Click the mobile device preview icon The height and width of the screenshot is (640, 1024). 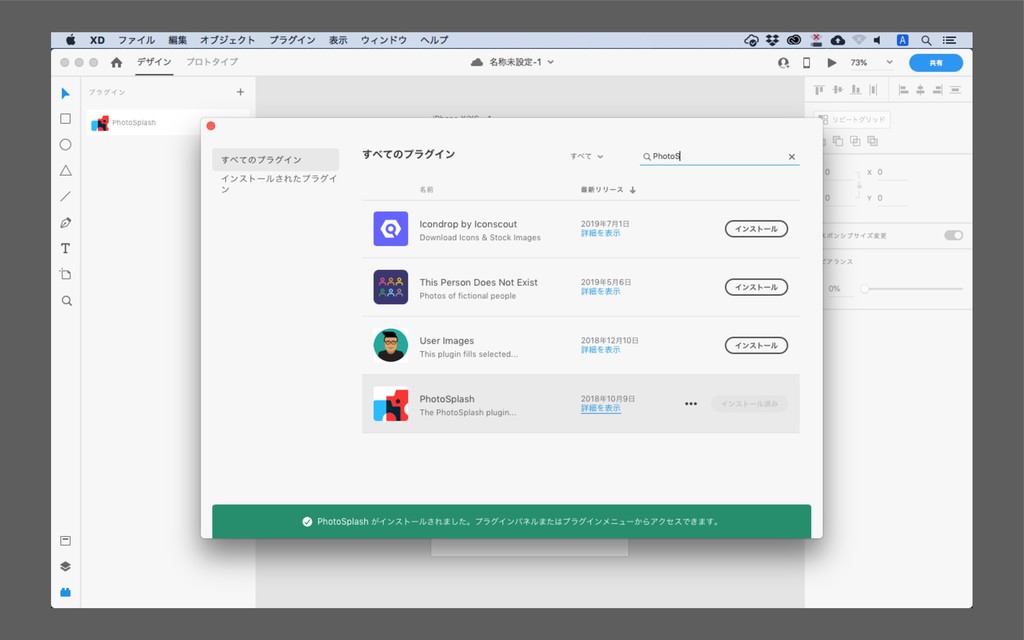click(x=807, y=63)
